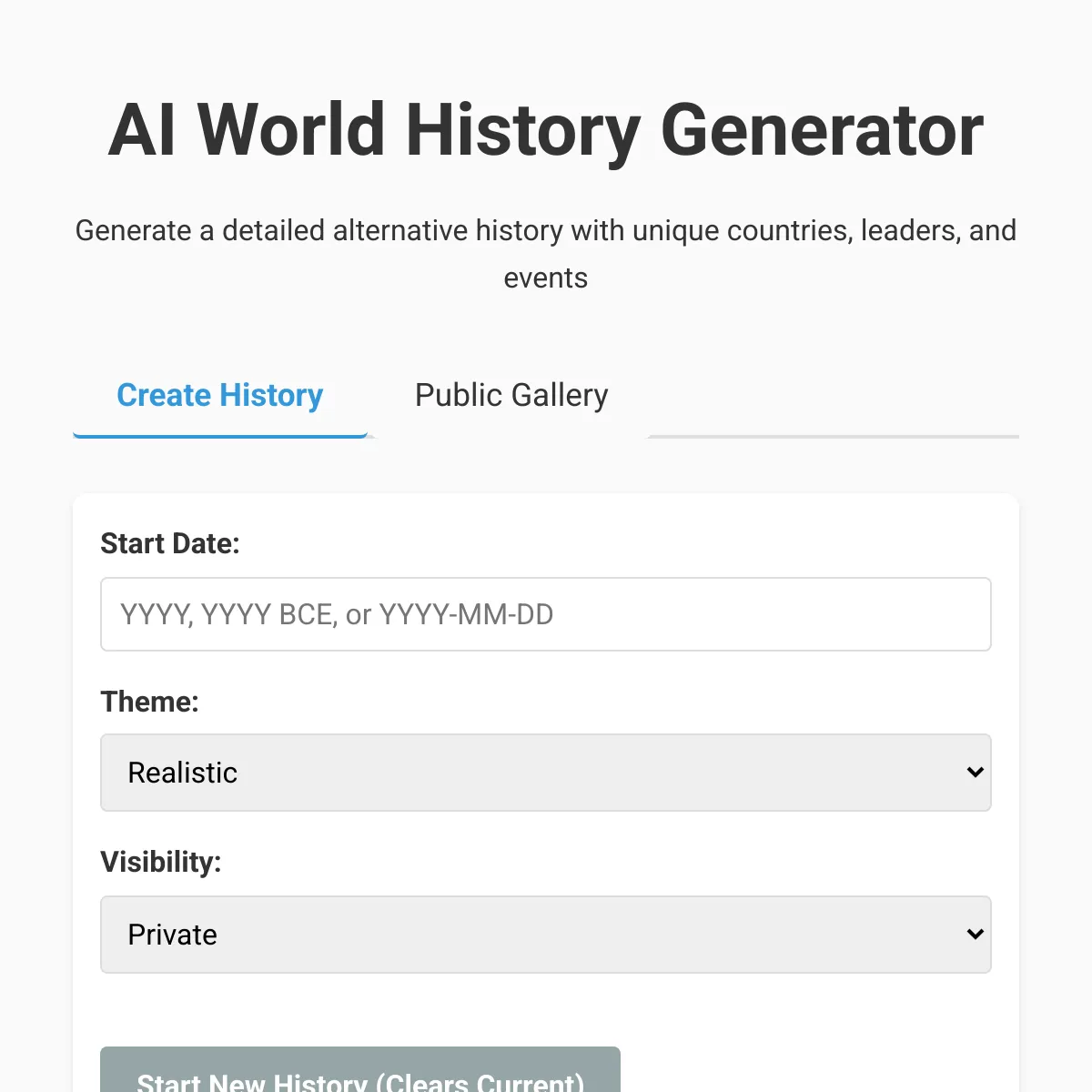Select the "Private" value in Visibility
This screenshot has width=1092, height=1092.
point(173,935)
